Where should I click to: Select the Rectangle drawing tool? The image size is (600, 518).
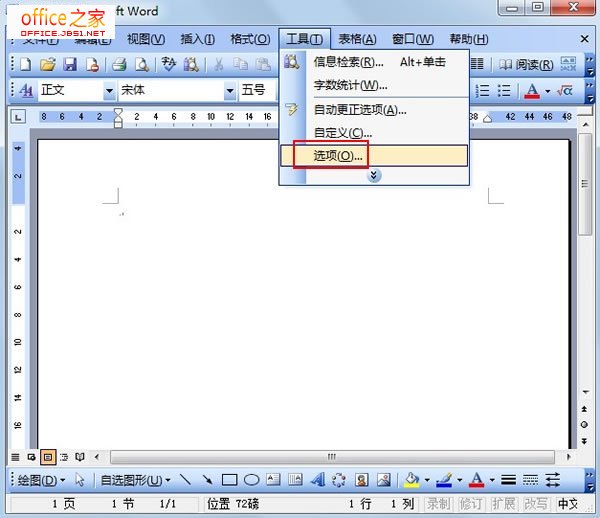pyautogui.click(x=230, y=480)
